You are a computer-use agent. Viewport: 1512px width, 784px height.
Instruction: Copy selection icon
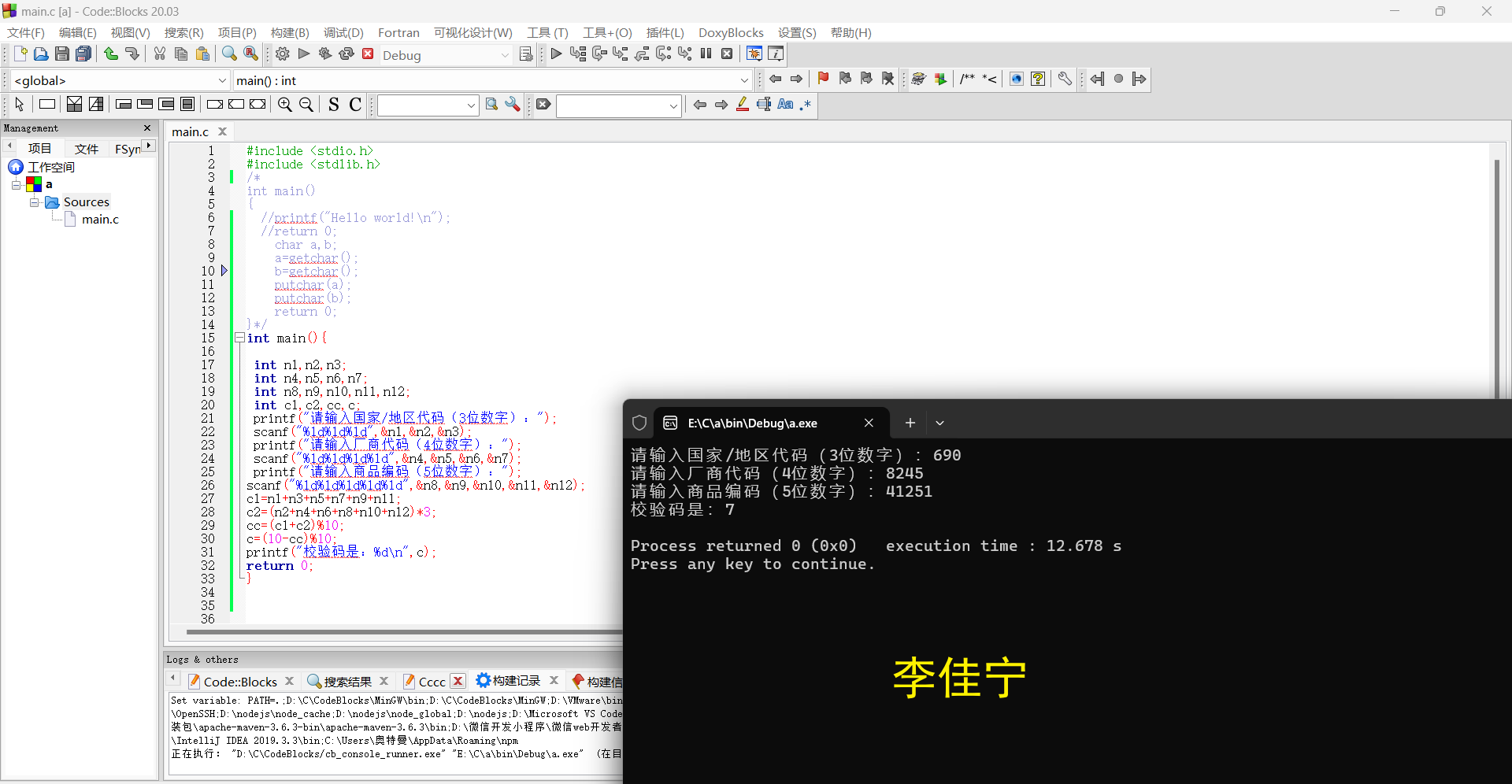pos(181,54)
